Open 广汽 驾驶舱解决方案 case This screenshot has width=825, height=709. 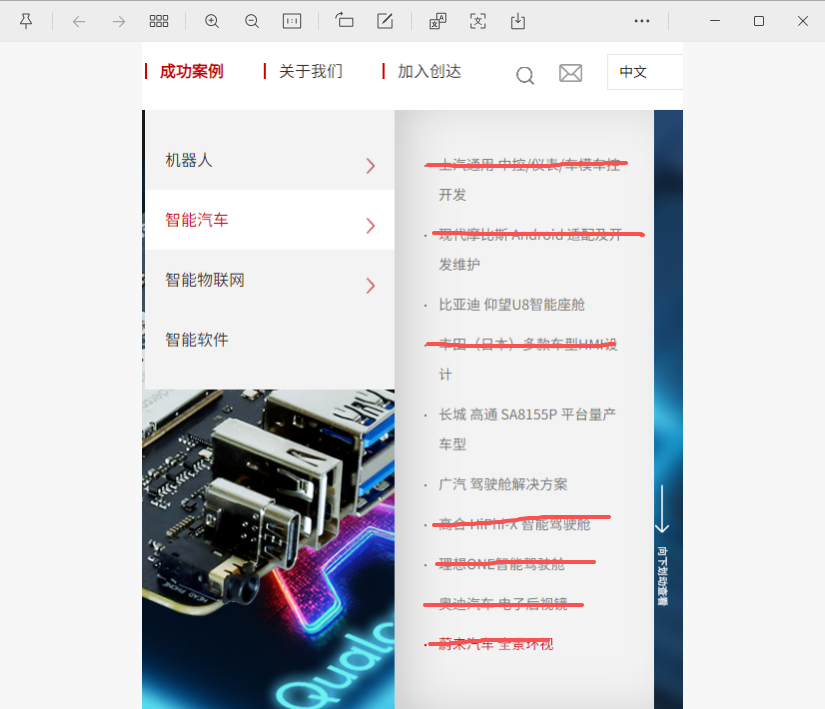[x=503, y=484]
